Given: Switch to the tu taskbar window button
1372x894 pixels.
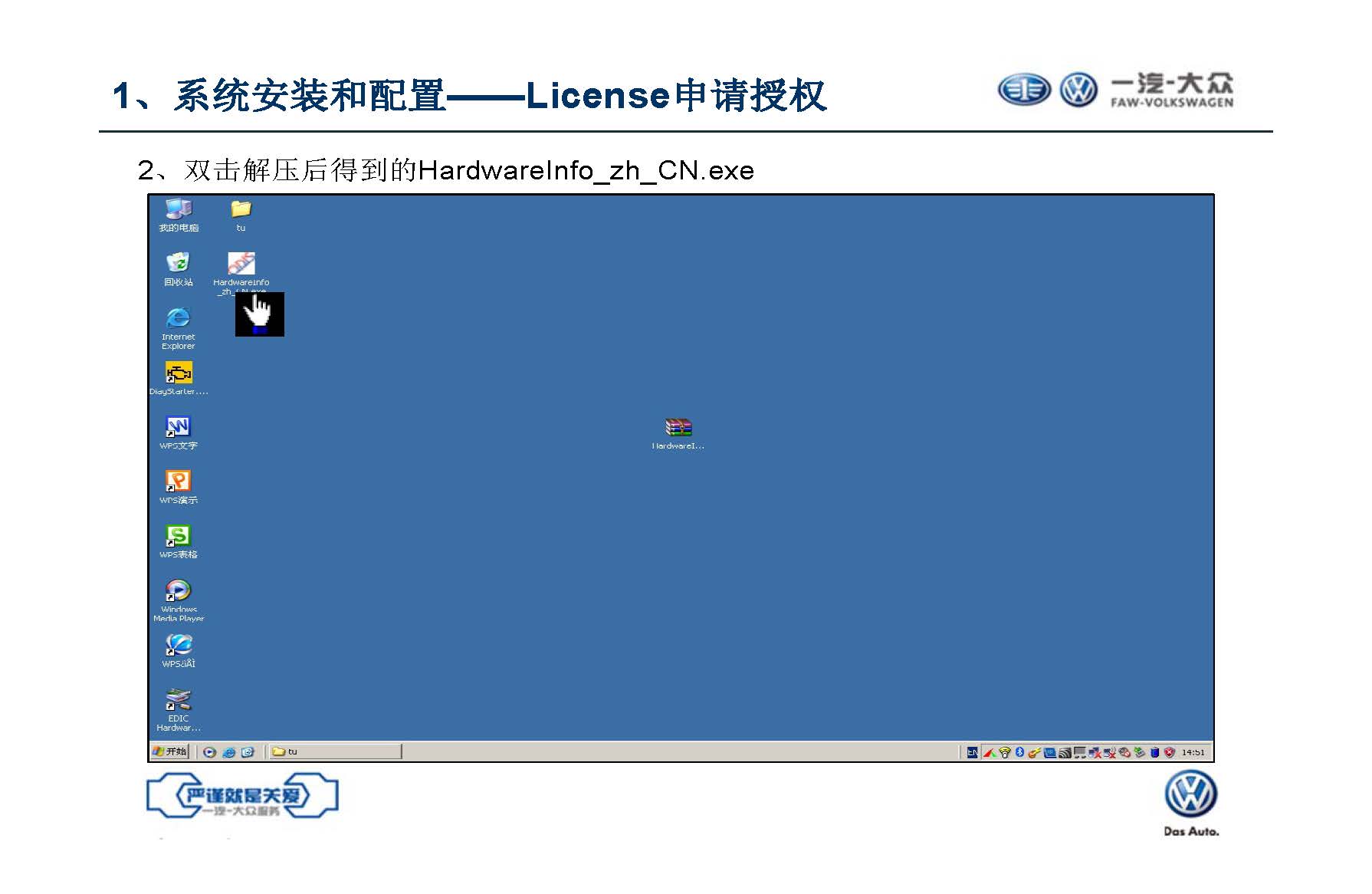Looking at the screenshot, I should point(335,752).
